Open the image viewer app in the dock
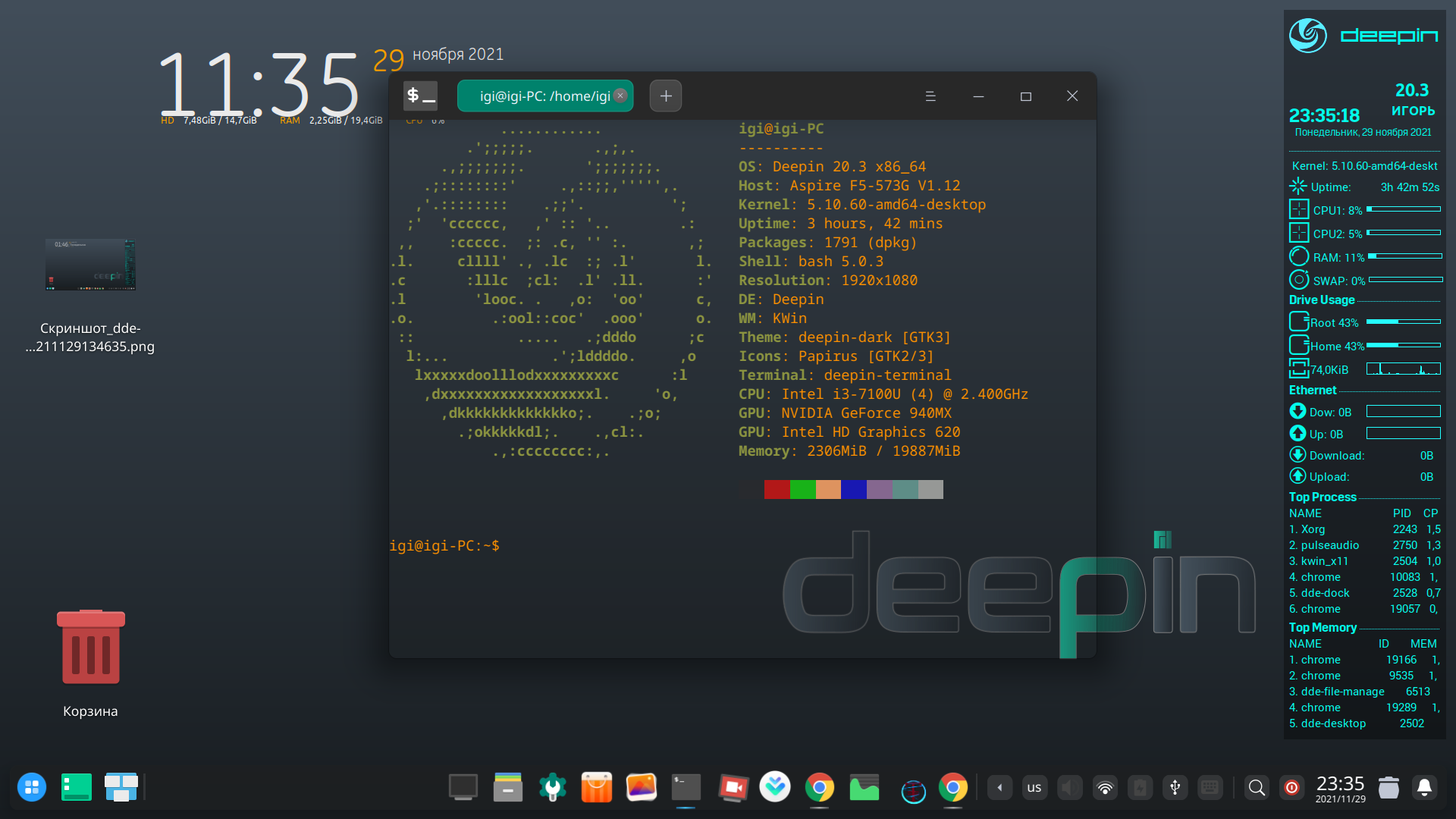This screenshot has height=819, width=1456. [642, 787]
